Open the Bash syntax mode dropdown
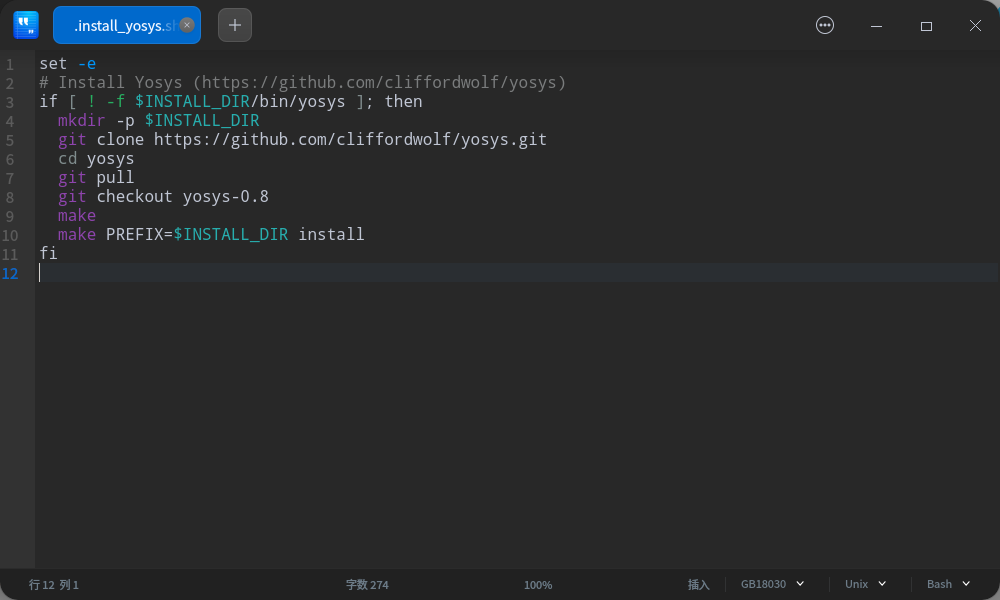Image resolution: width=1000 pixels, height=600 pixels. [947, 584]
